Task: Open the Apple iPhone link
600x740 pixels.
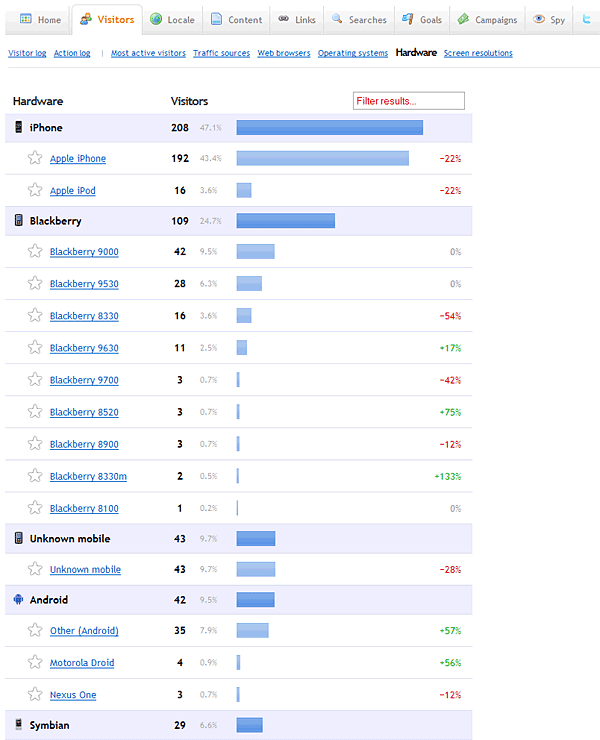Action: [x=78, y=159]
